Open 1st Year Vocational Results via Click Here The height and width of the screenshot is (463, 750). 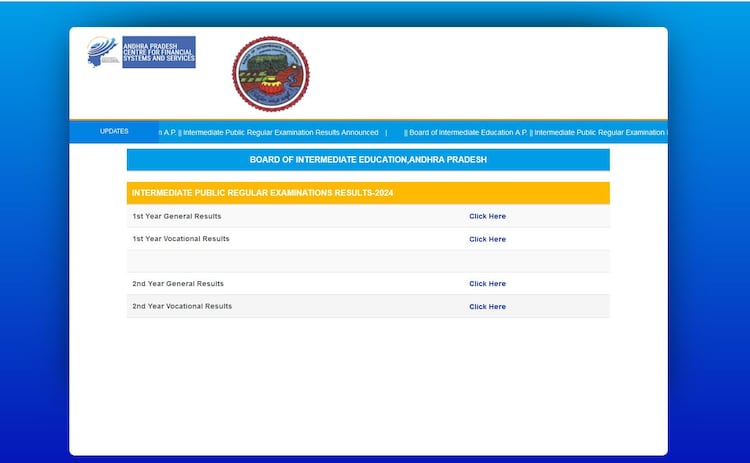click(487, 239)
